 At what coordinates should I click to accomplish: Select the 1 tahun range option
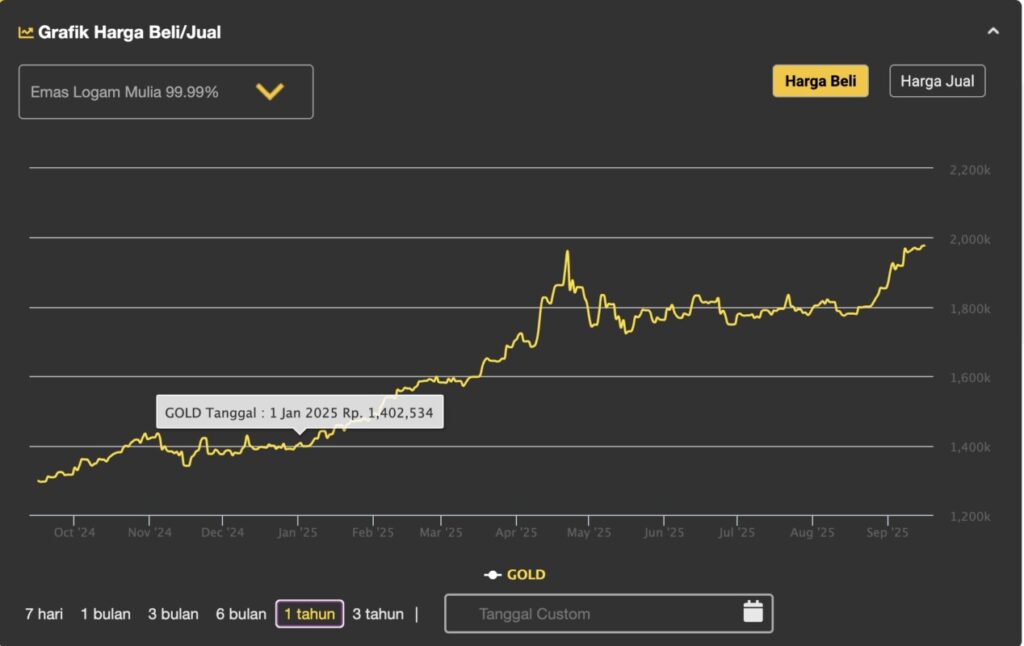(309, 614)
